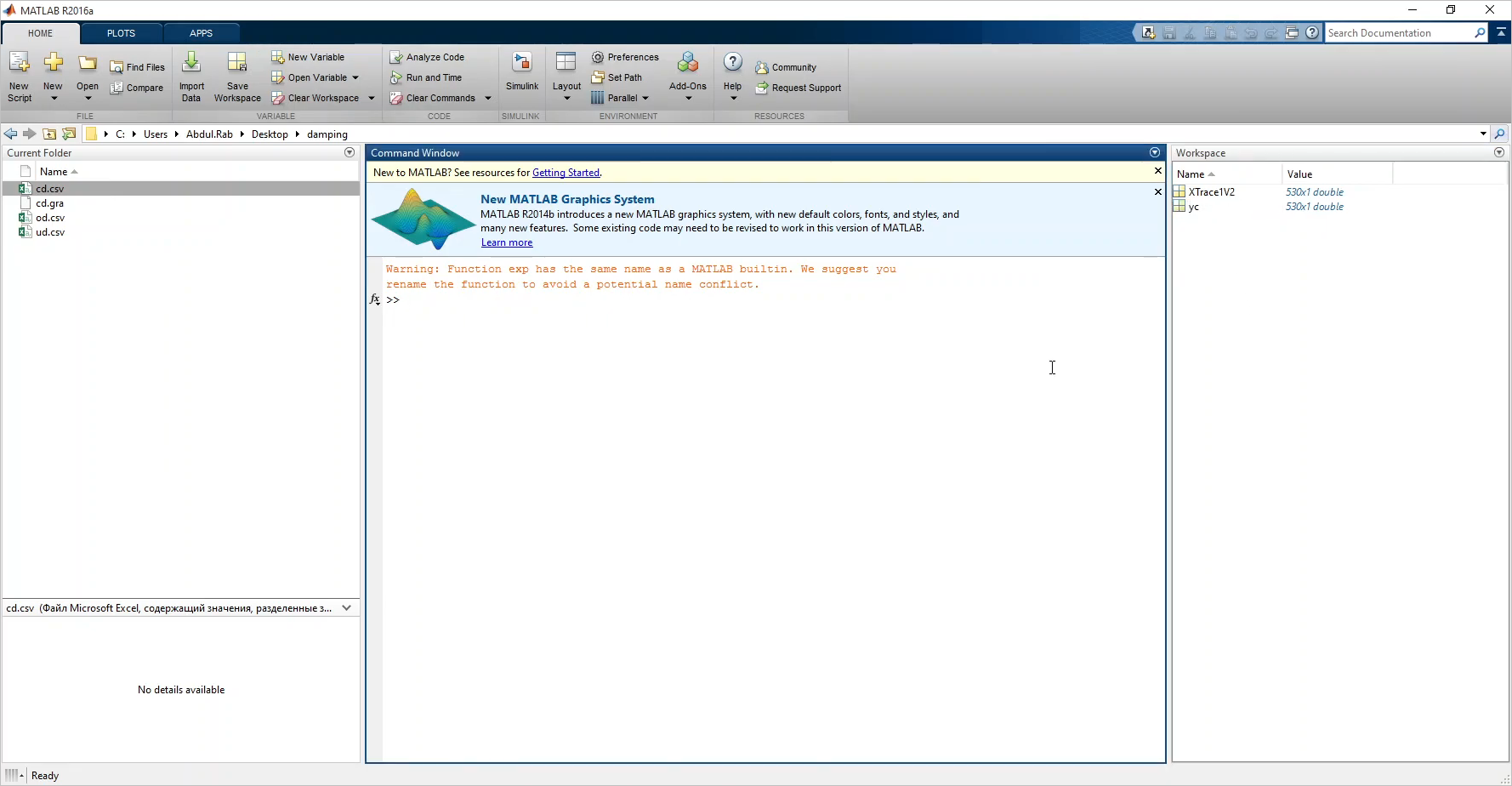Click the magnifier in Search Documentation box
The image size is (1512, 786).
pos(1480,33)
